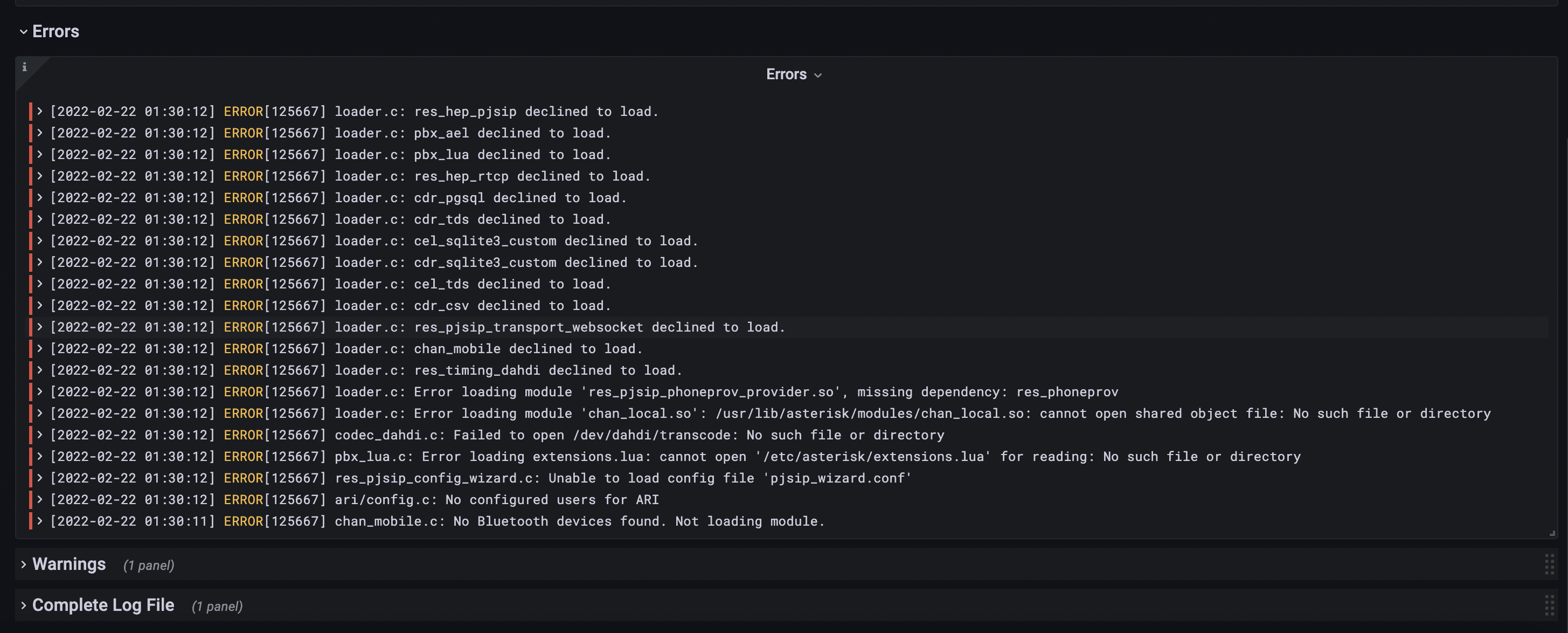Expand the res_timing_dahdi log entry chevron
Image resolution: width=1568 pixels, height=633 pixels.
[39, 370]
